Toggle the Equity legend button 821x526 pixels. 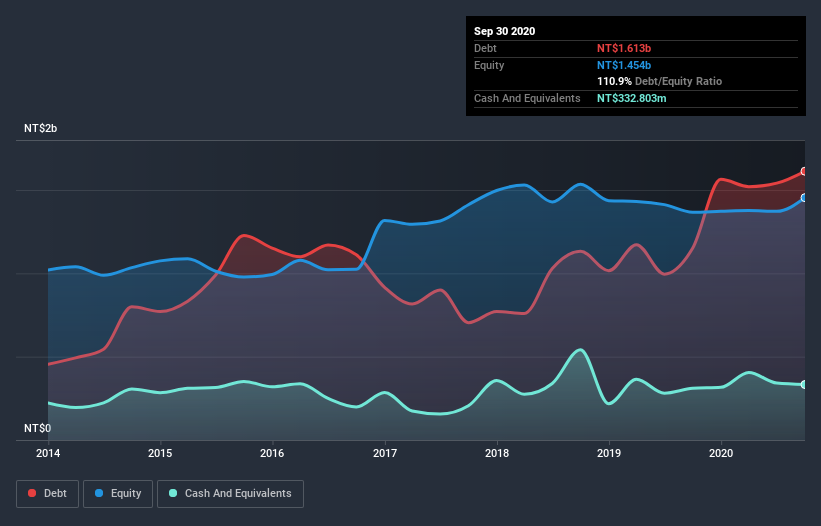pyautogui.click(x=118, y=494)
